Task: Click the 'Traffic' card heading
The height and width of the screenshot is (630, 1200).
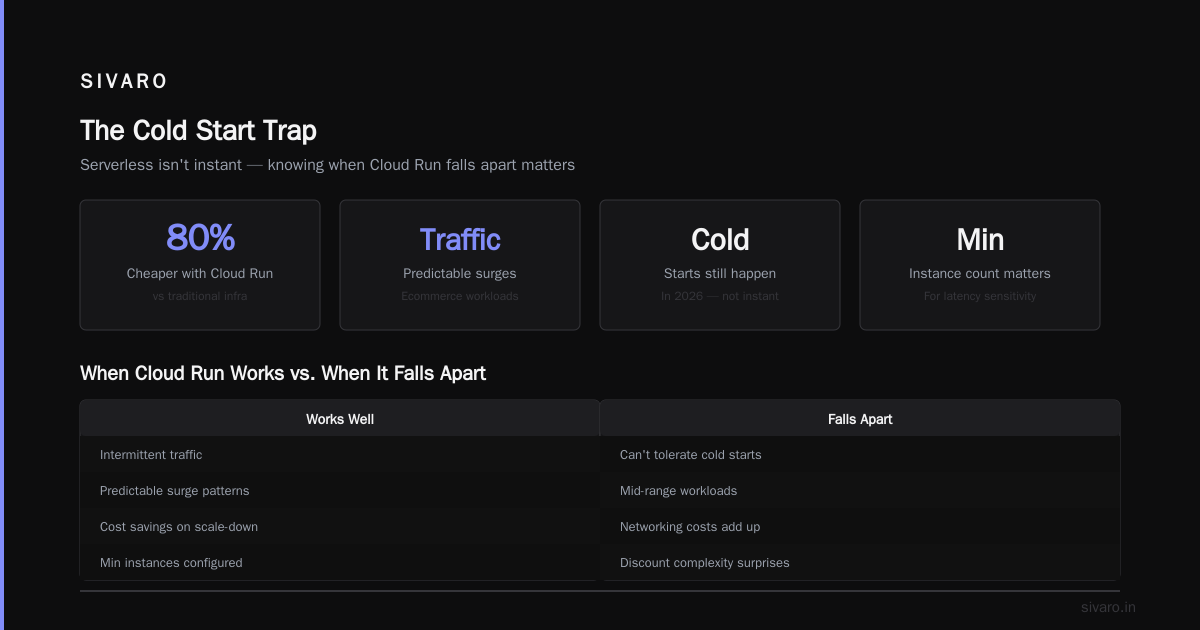Action: pyautogui.click(x=460, y=239)
